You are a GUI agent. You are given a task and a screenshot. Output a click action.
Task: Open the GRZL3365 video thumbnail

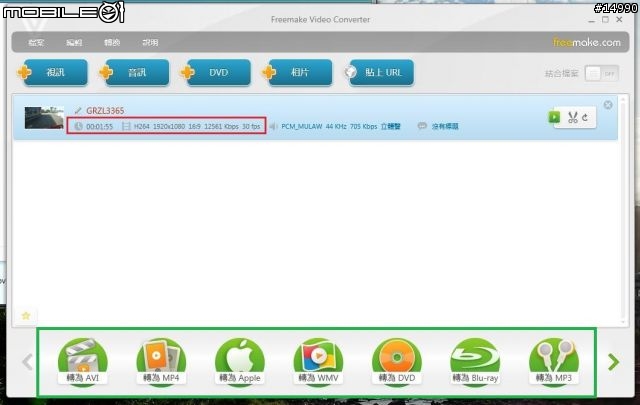click(x=44, y=118)
